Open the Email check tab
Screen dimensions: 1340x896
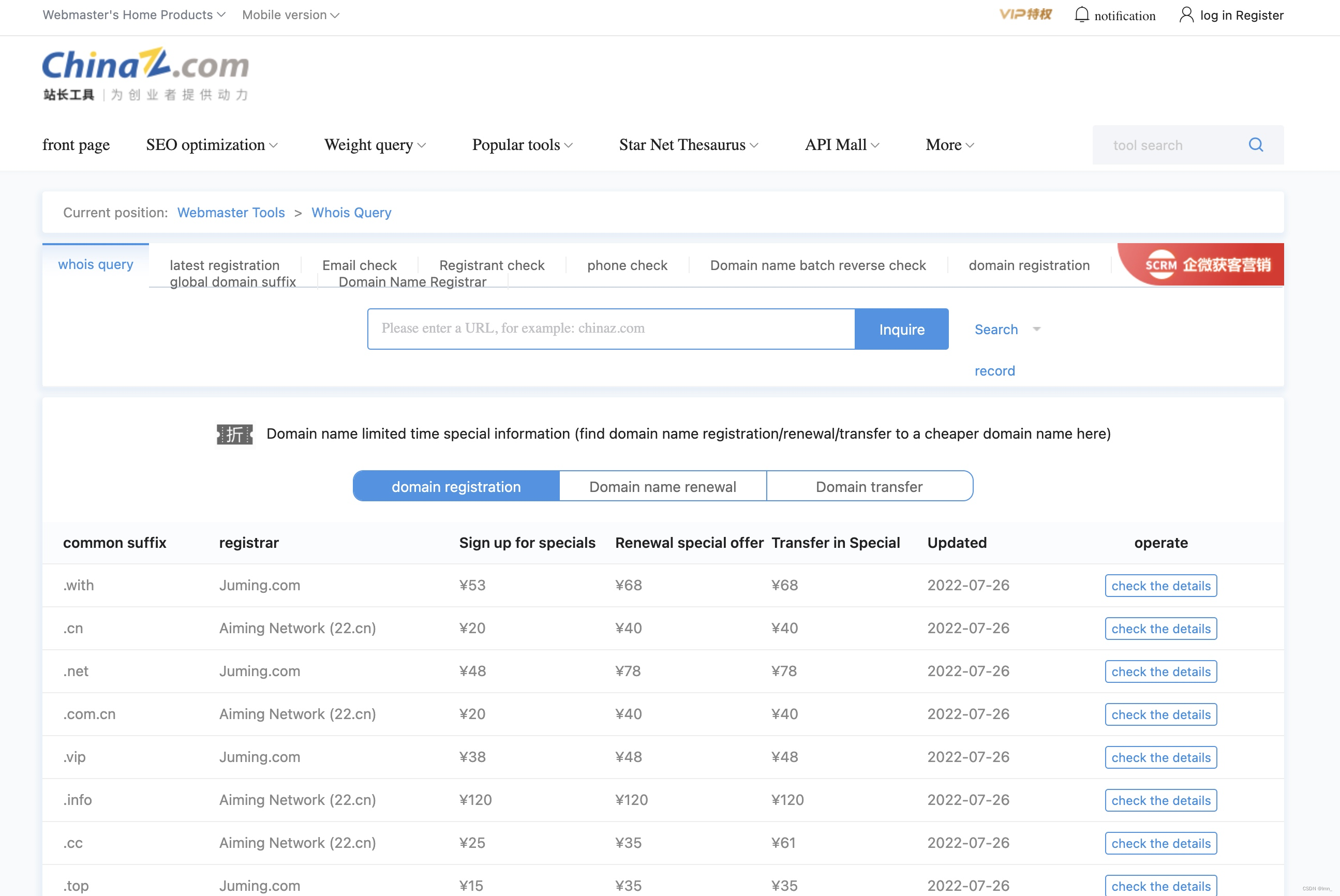(360, 265)
